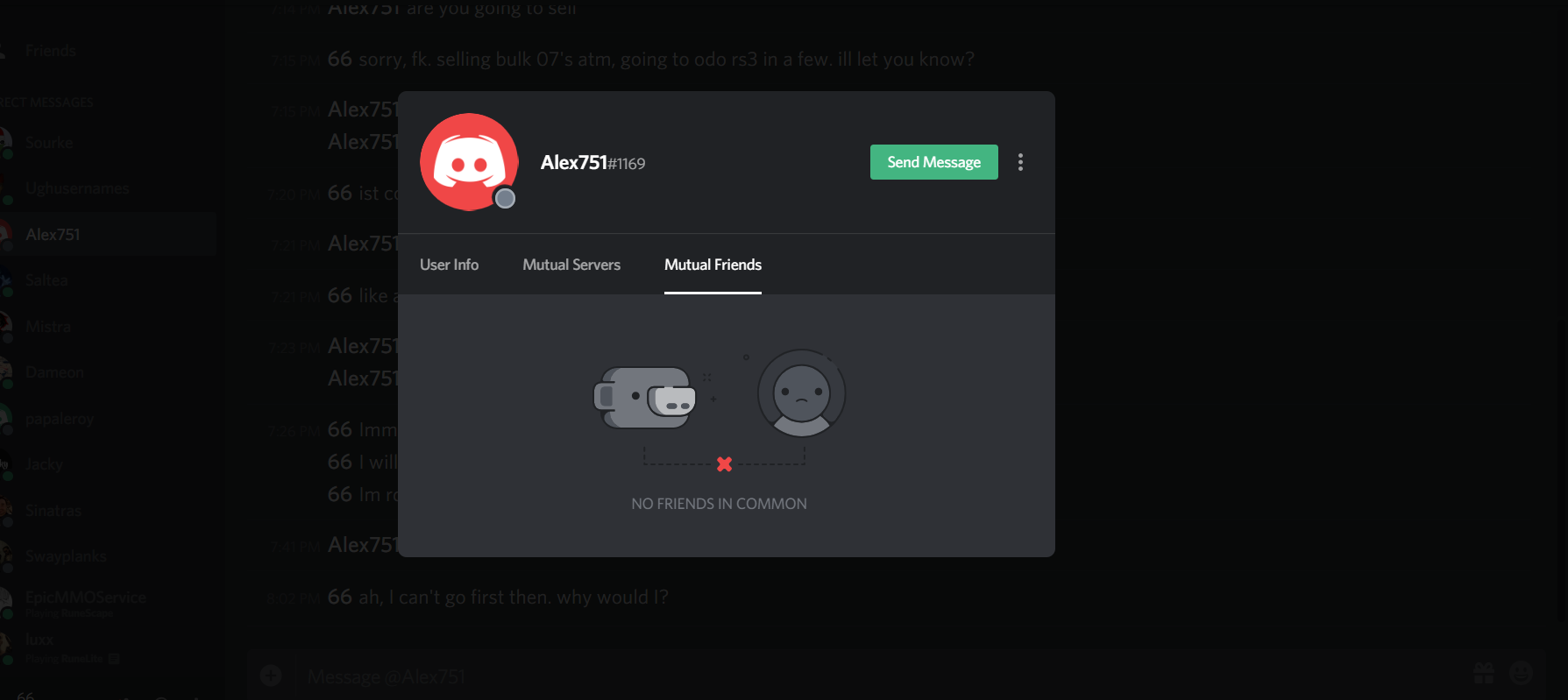Click the Alex751#1169 username text
This screenshot has width=1568, height=700.
tap(592, 163)
